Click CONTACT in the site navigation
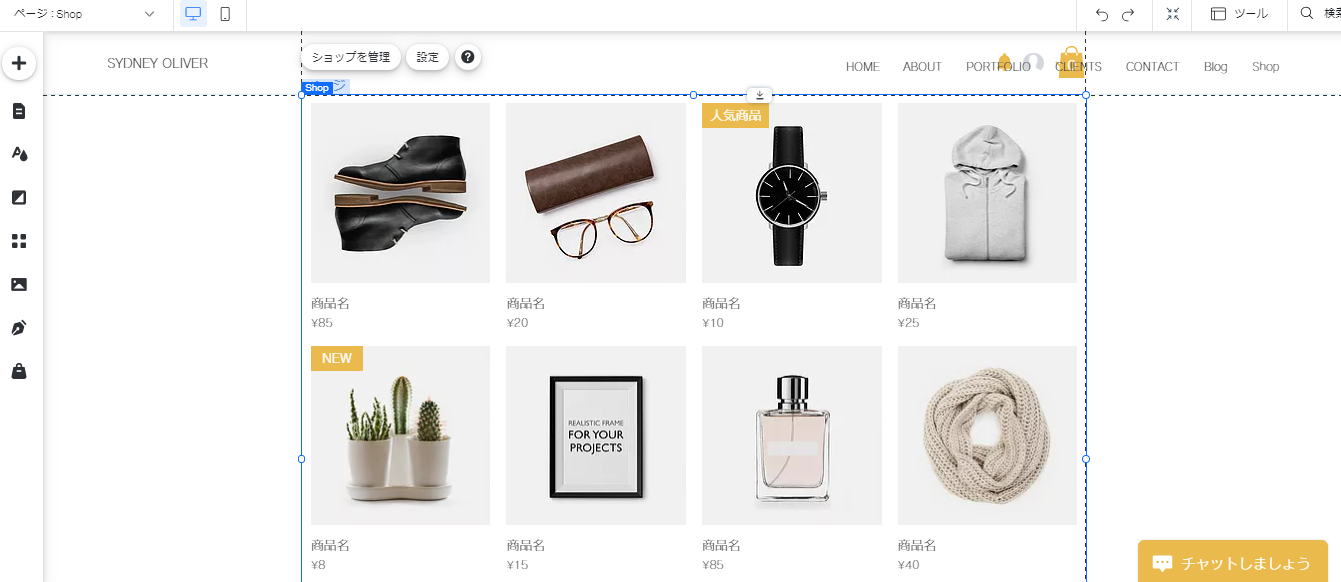 [1152, 67]
